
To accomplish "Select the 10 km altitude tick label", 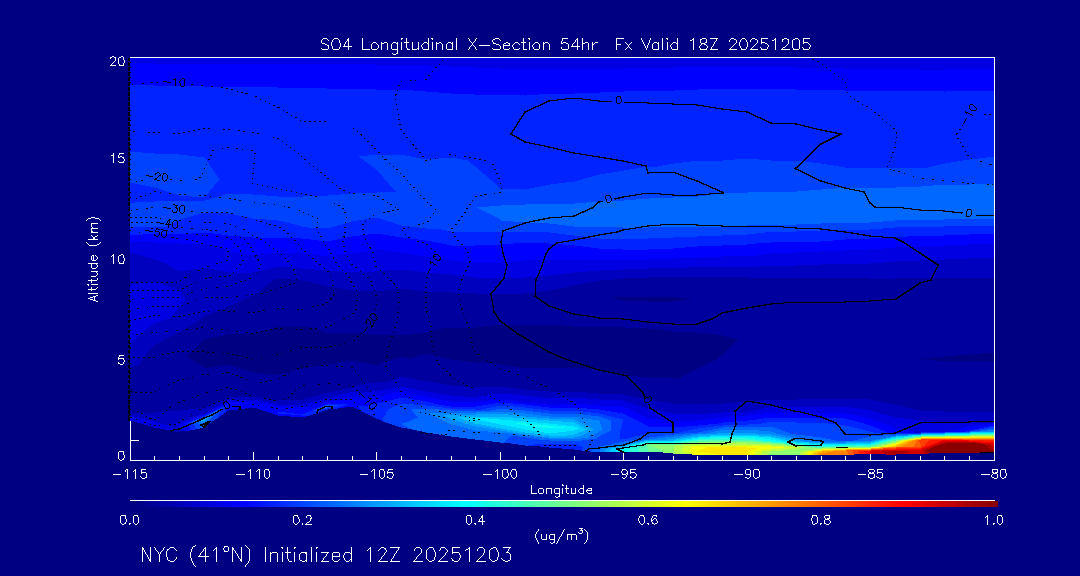I will (116, 259).
